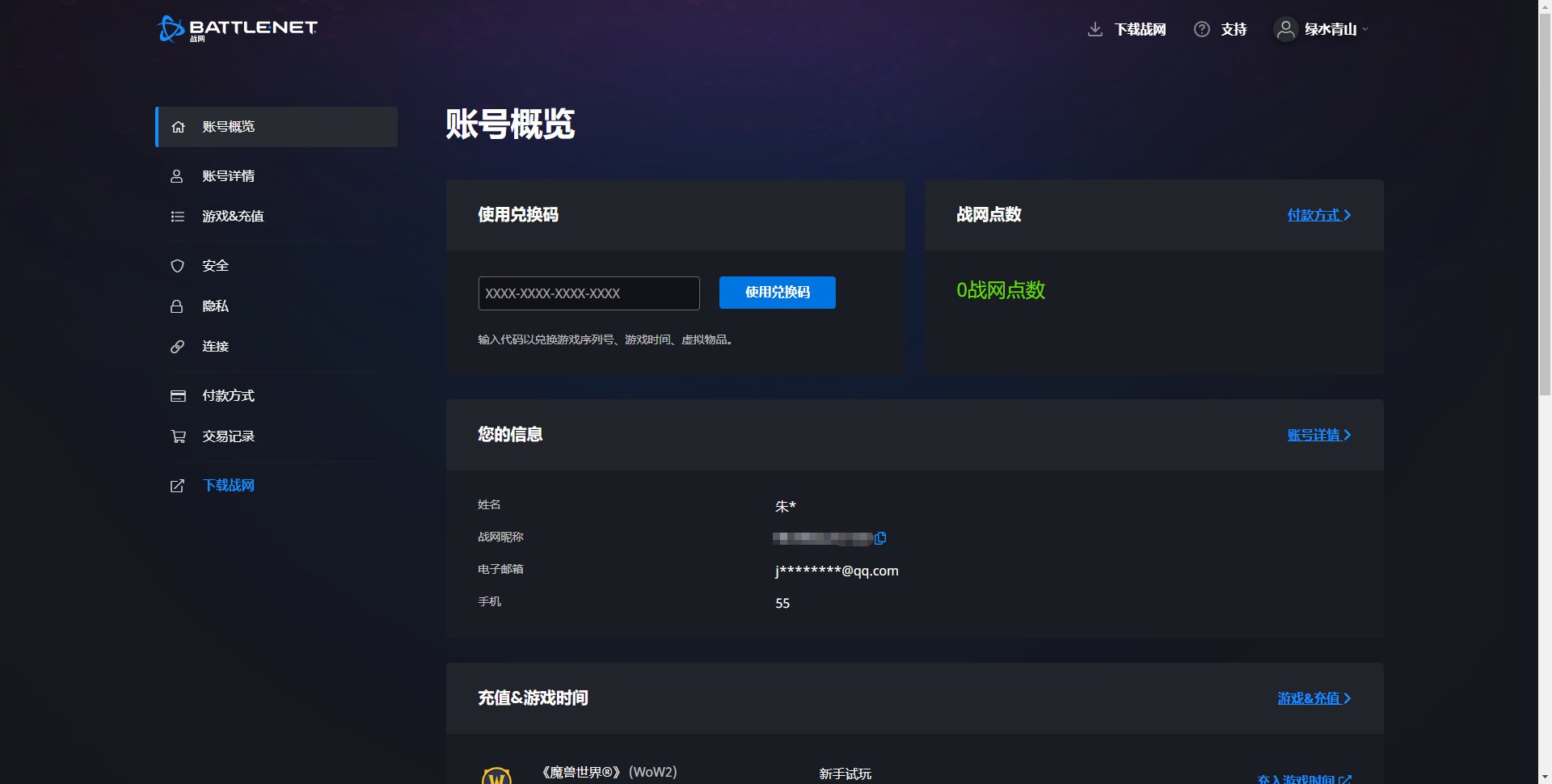Click the Battle.net logo in the header

click(237, 28)
